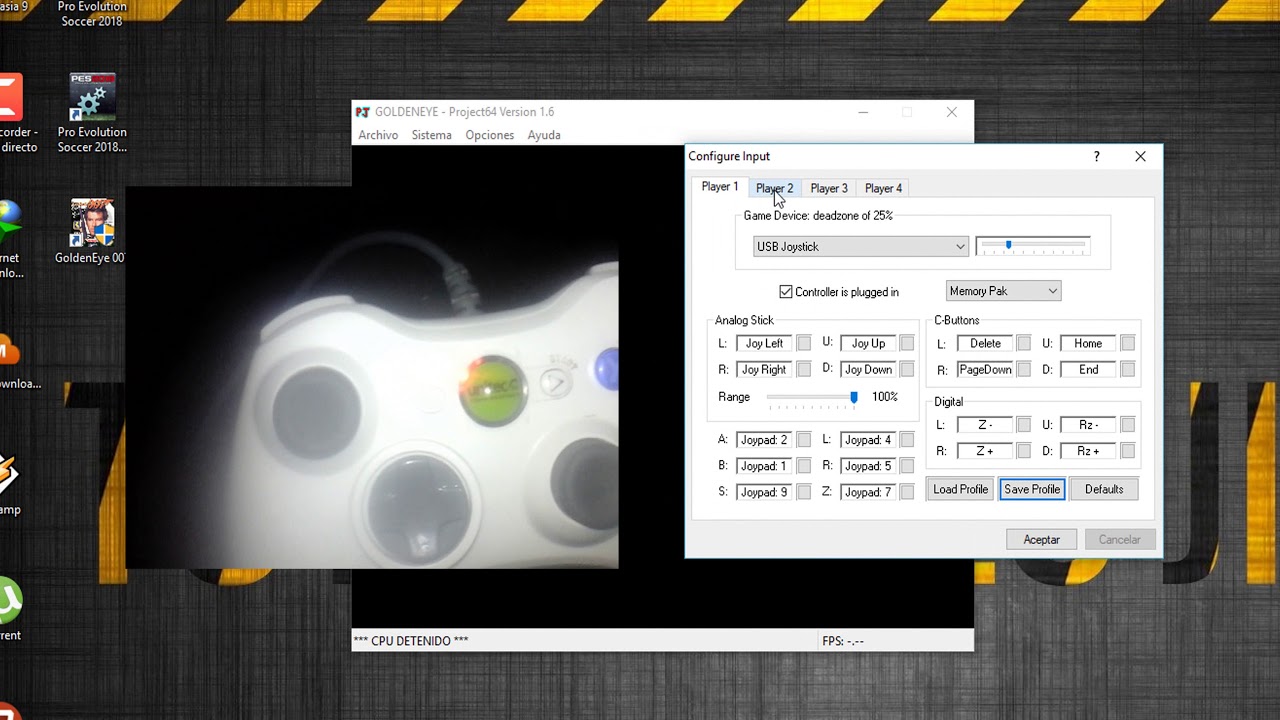This screenshot has width=1280, height=720.
Task: Click the Joy Down binding field
Action: (x=868, y=369)
